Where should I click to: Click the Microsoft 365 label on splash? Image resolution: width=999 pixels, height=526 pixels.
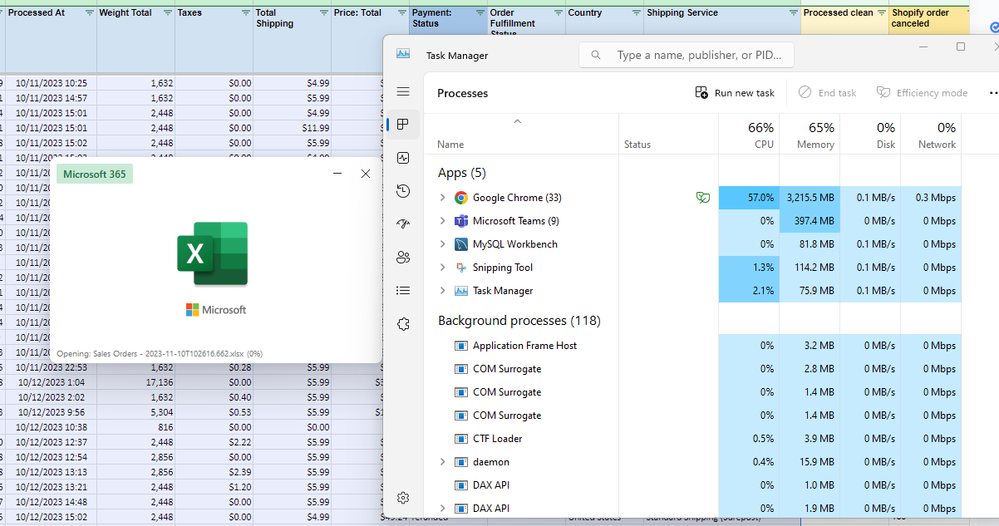[x=94, y=174]
